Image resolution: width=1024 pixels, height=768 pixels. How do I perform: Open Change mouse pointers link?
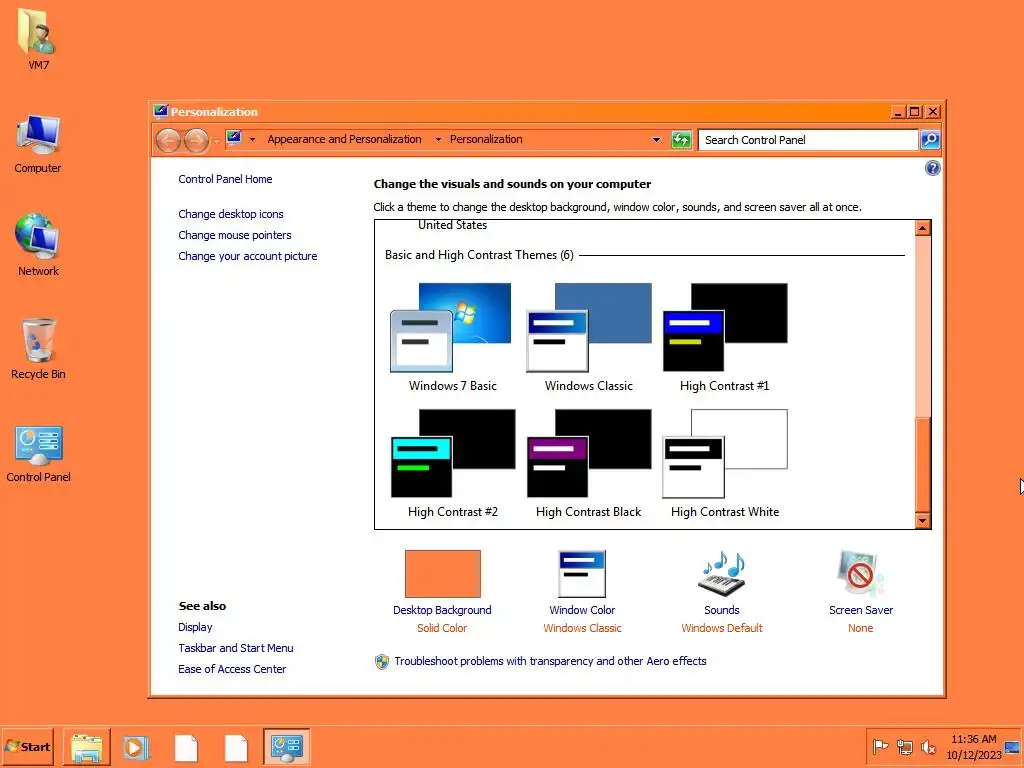[234, 235]
